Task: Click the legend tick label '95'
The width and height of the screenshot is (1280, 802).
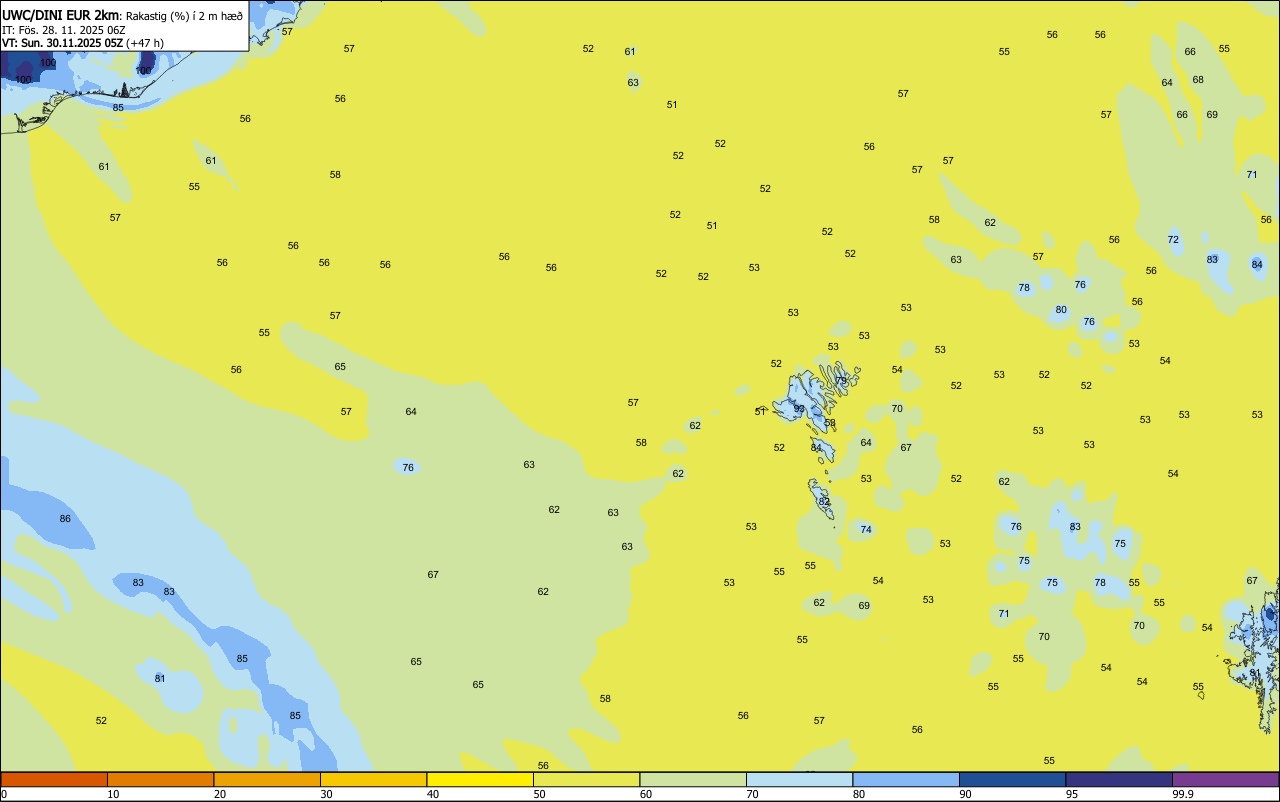Action: coord(1072,794)
